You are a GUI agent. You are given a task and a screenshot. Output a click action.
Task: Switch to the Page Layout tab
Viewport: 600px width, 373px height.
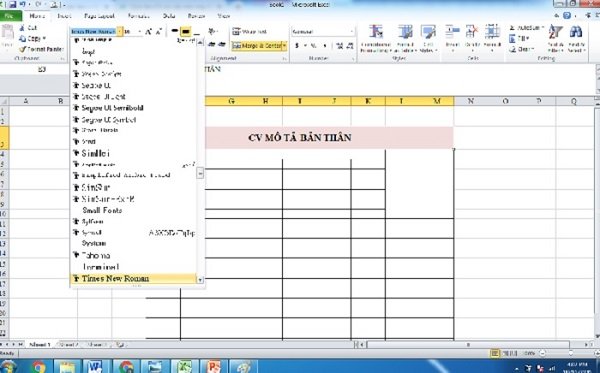pyautogui.click(x=99, y=16)
